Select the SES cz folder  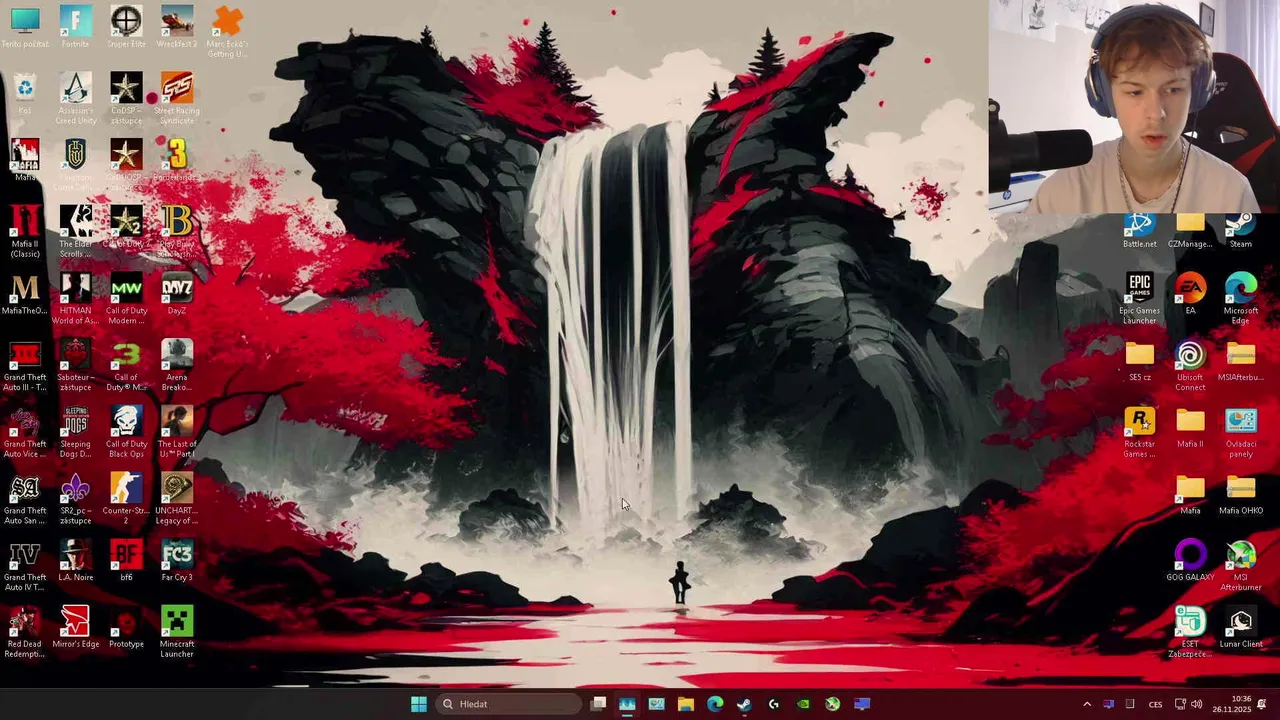(x=1139, y=361)
